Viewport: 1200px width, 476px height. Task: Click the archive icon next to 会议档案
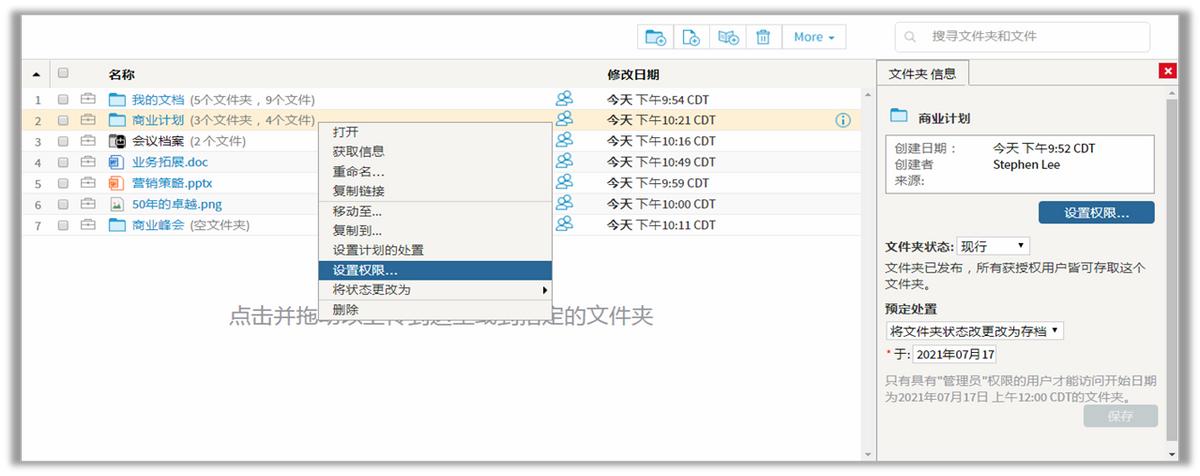(x=116, y=141)
